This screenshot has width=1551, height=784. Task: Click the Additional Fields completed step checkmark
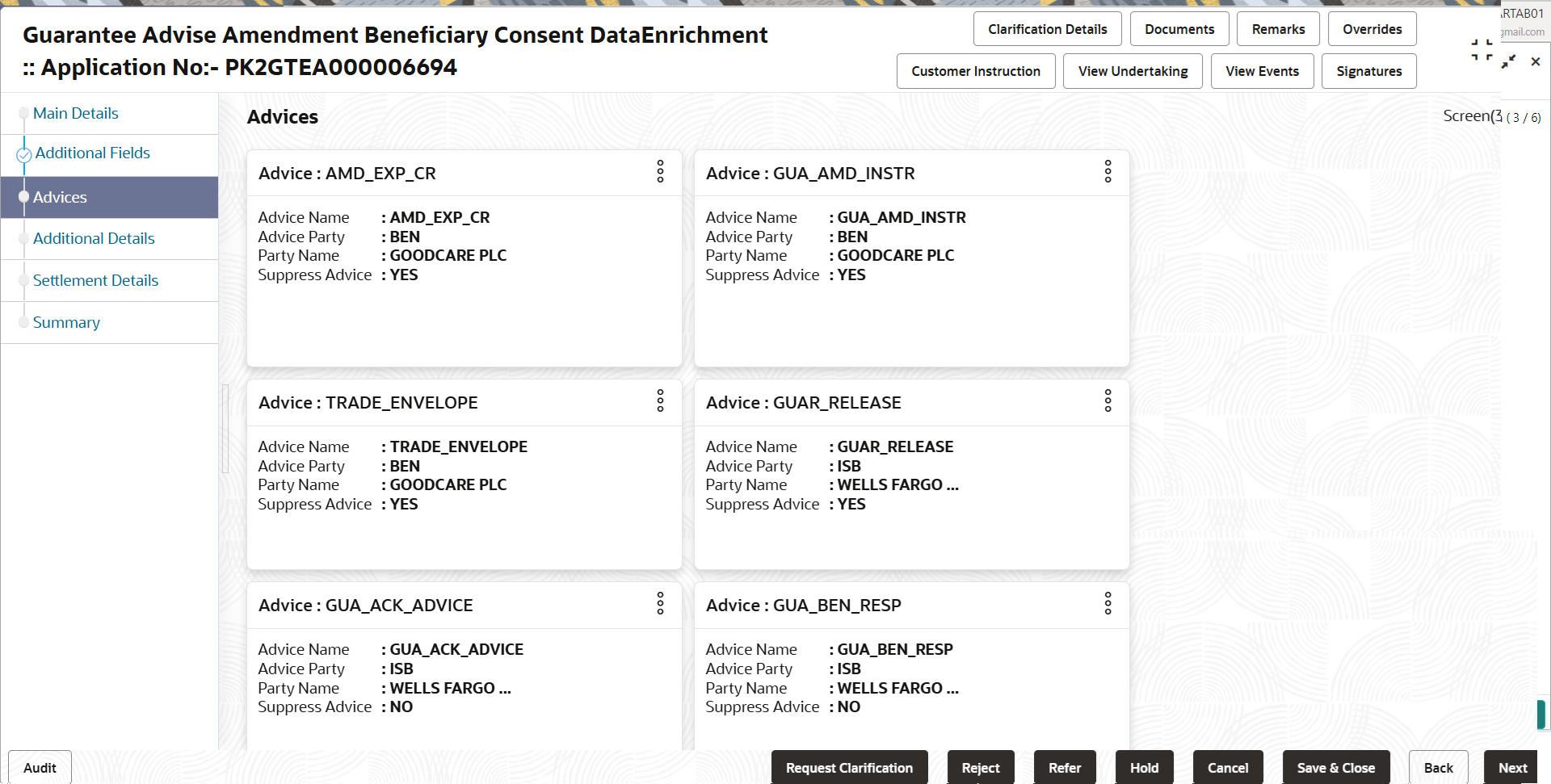pyautogui.click(x=24, y=155)
